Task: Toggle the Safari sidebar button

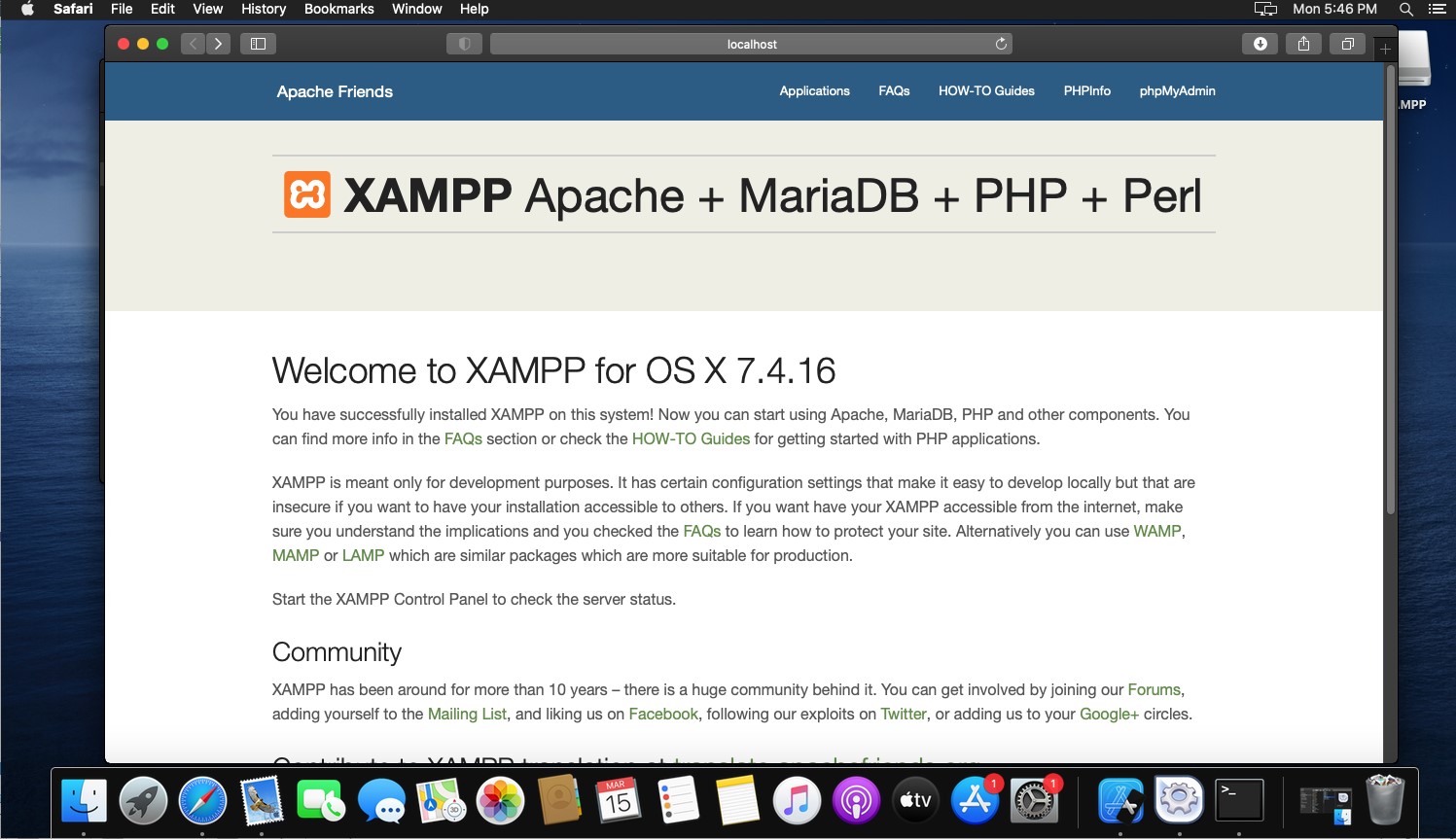Action: click(259, 44)
